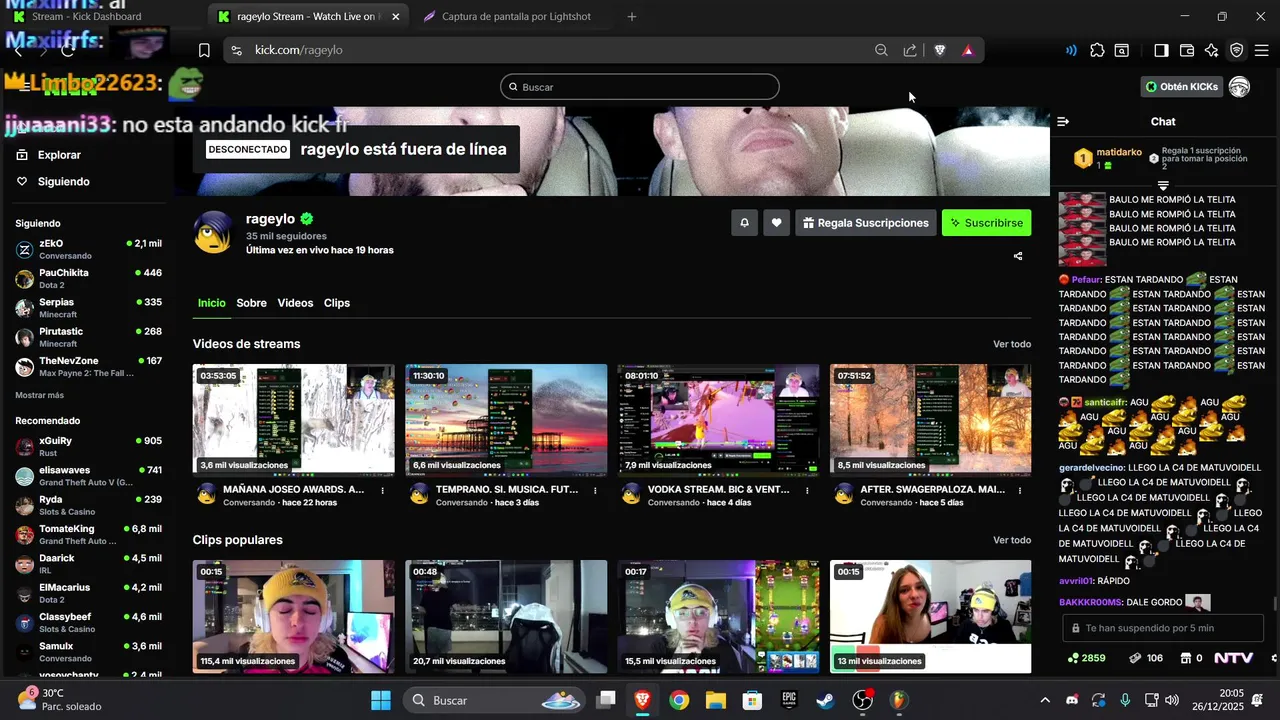Open Brave Leo AI sparkle icon
Screen dimensions: 1280x720
1212,50
